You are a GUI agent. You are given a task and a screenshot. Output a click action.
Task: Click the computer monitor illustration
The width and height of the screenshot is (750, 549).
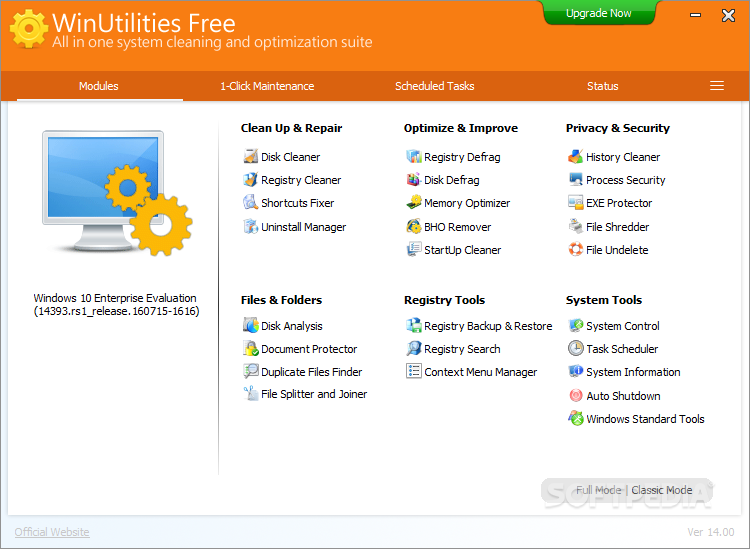pos(117,193)
